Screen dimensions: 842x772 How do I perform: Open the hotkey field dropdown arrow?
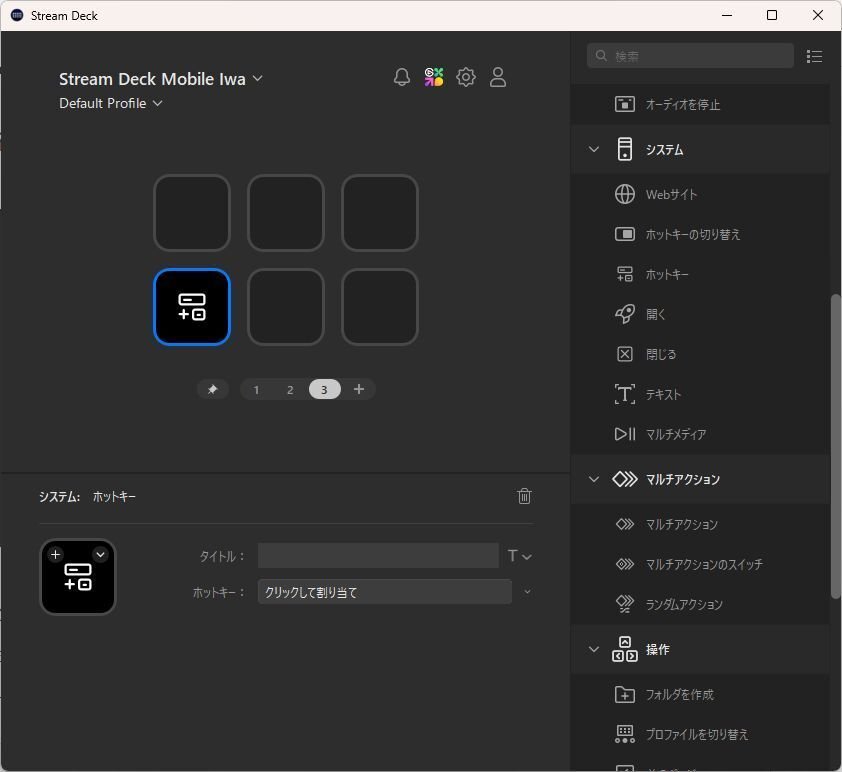(527, 592)
